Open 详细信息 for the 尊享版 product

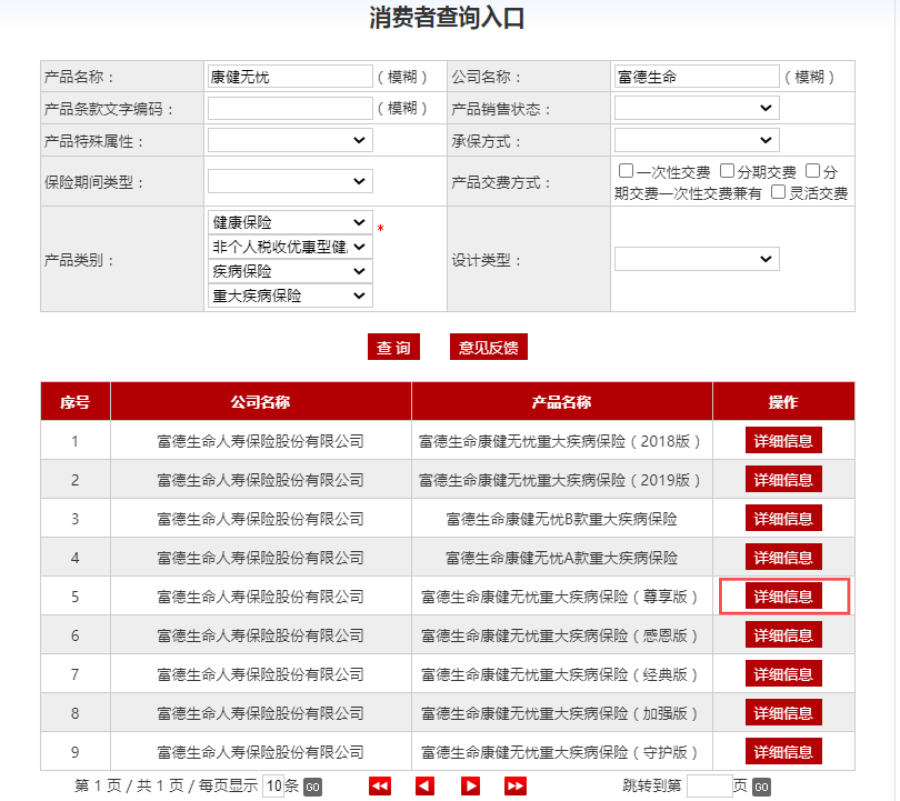[783, 596]
